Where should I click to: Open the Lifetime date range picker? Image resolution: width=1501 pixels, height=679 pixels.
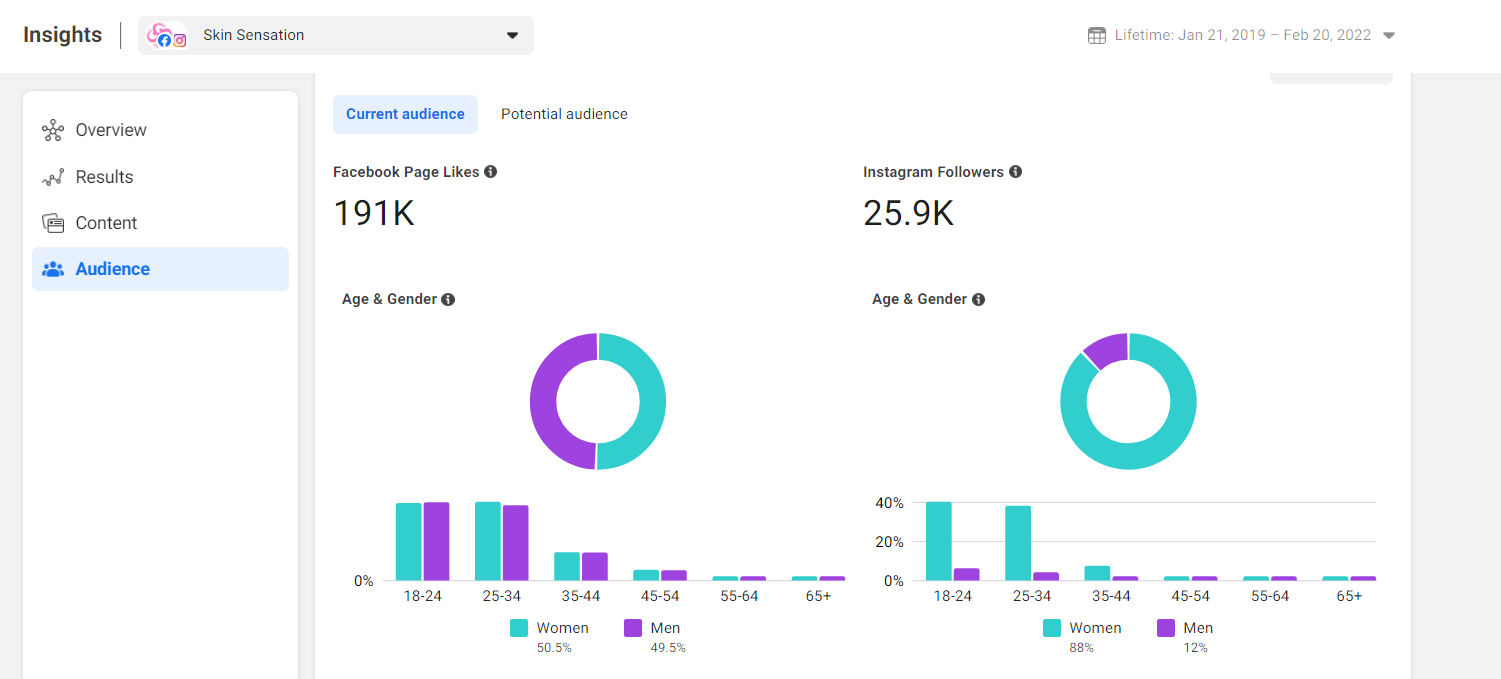[1242, 35]
